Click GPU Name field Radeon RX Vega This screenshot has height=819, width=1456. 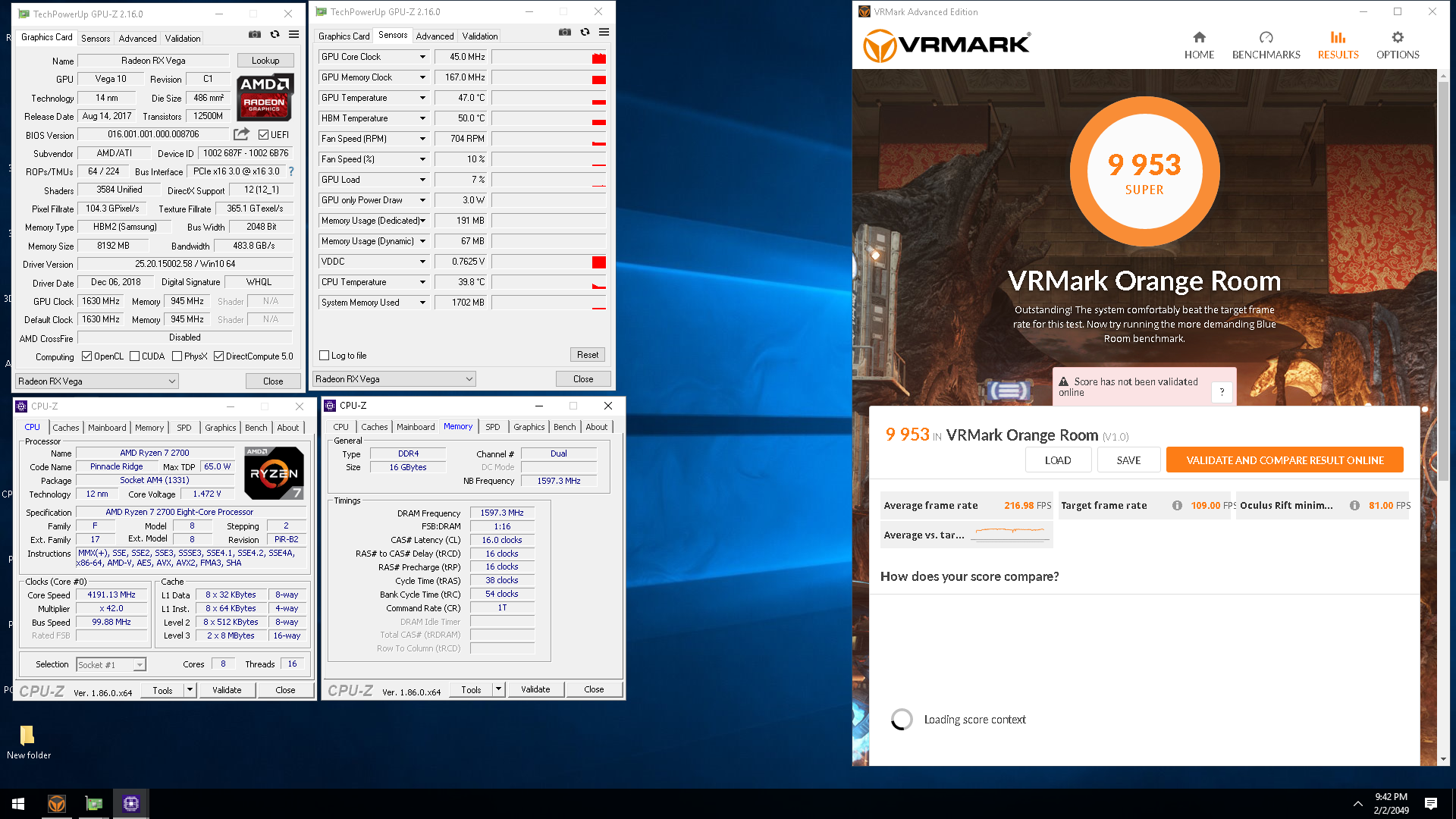coord(153,61)
